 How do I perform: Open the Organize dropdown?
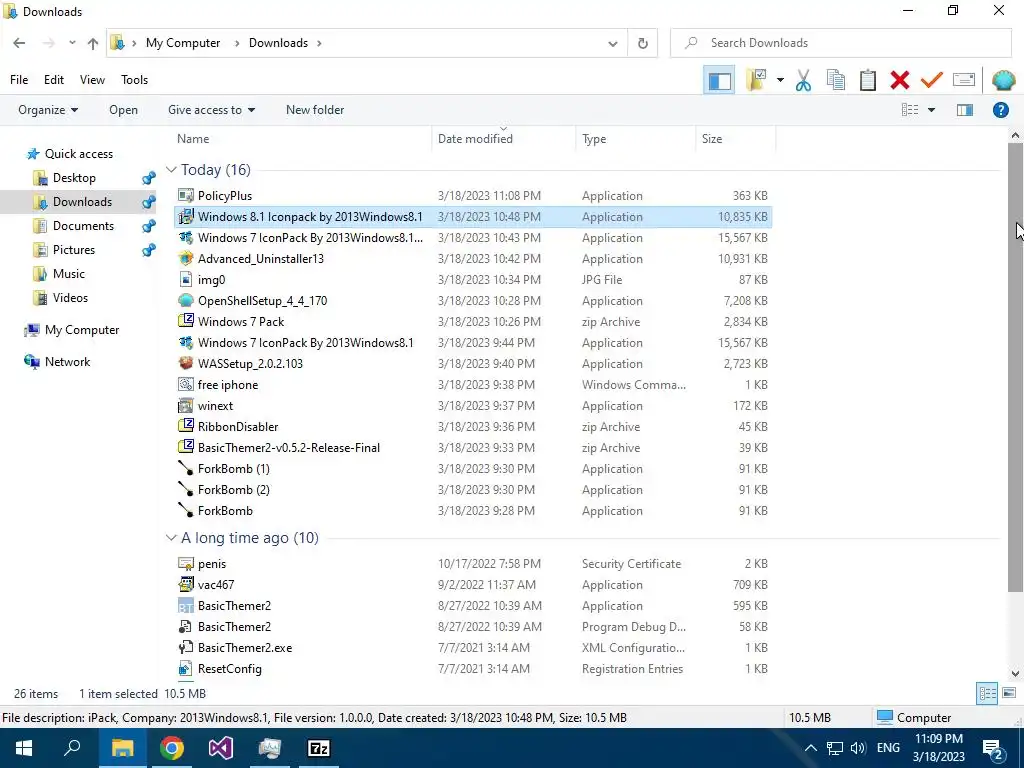tap(48, 110)
